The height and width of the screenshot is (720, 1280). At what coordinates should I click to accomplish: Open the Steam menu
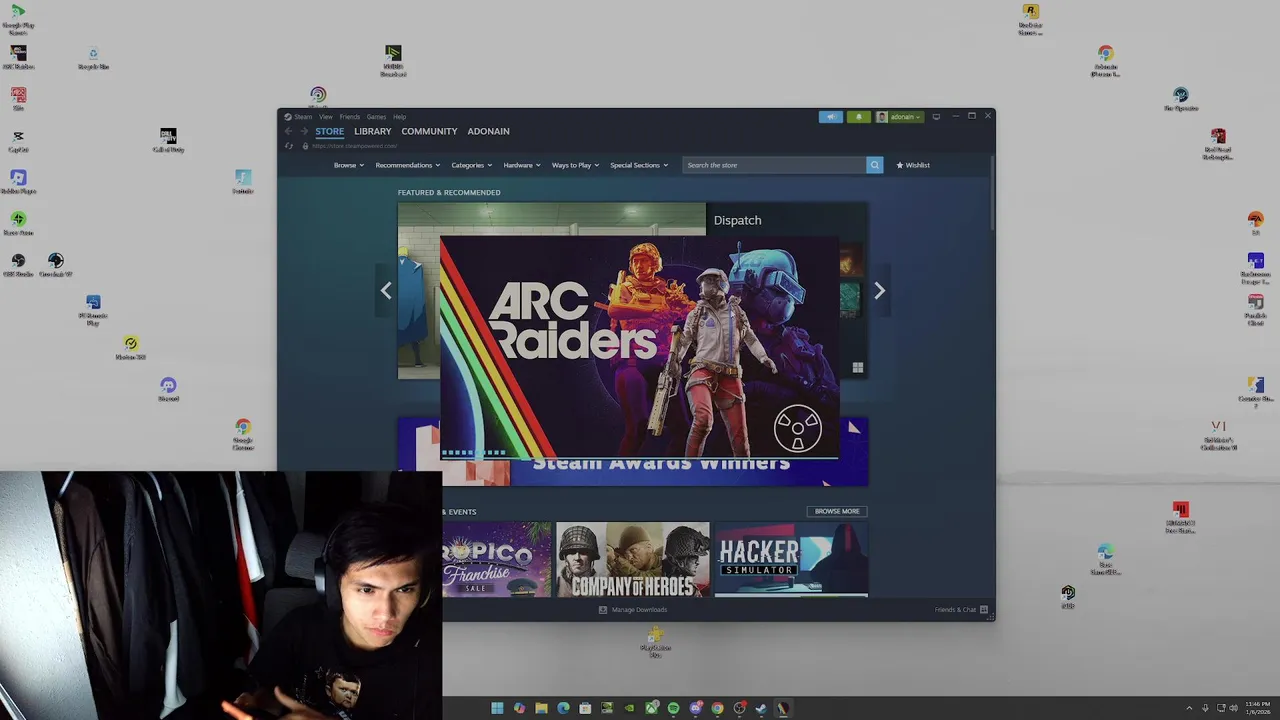coord(302,117)
